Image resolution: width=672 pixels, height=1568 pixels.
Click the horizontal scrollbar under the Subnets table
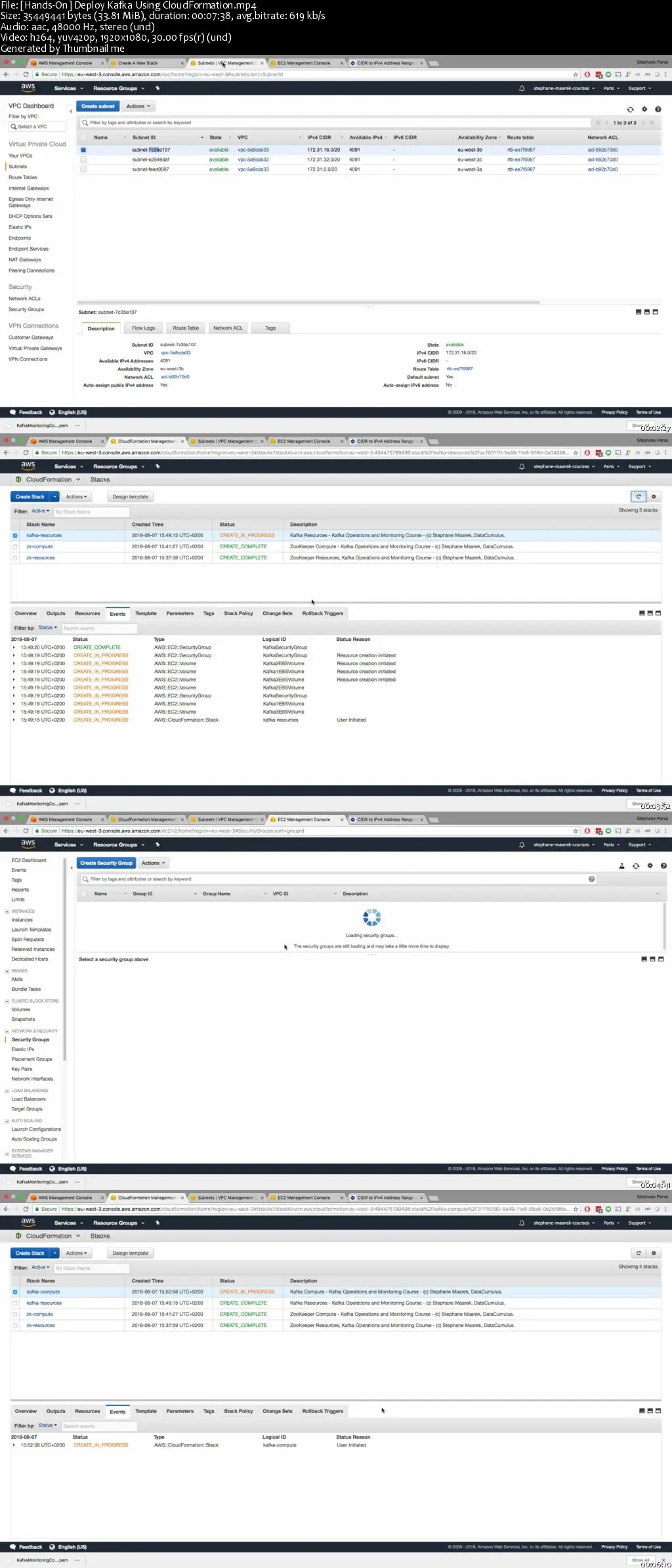(308, 303)
